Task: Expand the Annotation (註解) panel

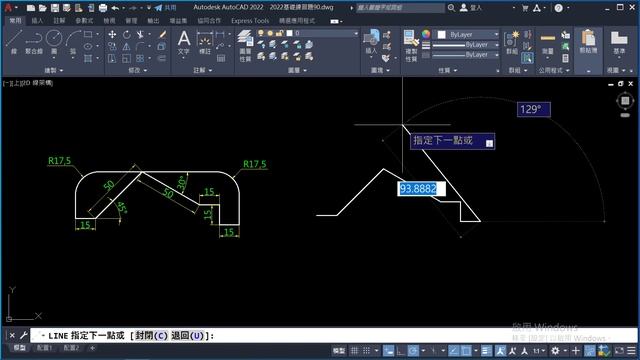Action: 203,70
